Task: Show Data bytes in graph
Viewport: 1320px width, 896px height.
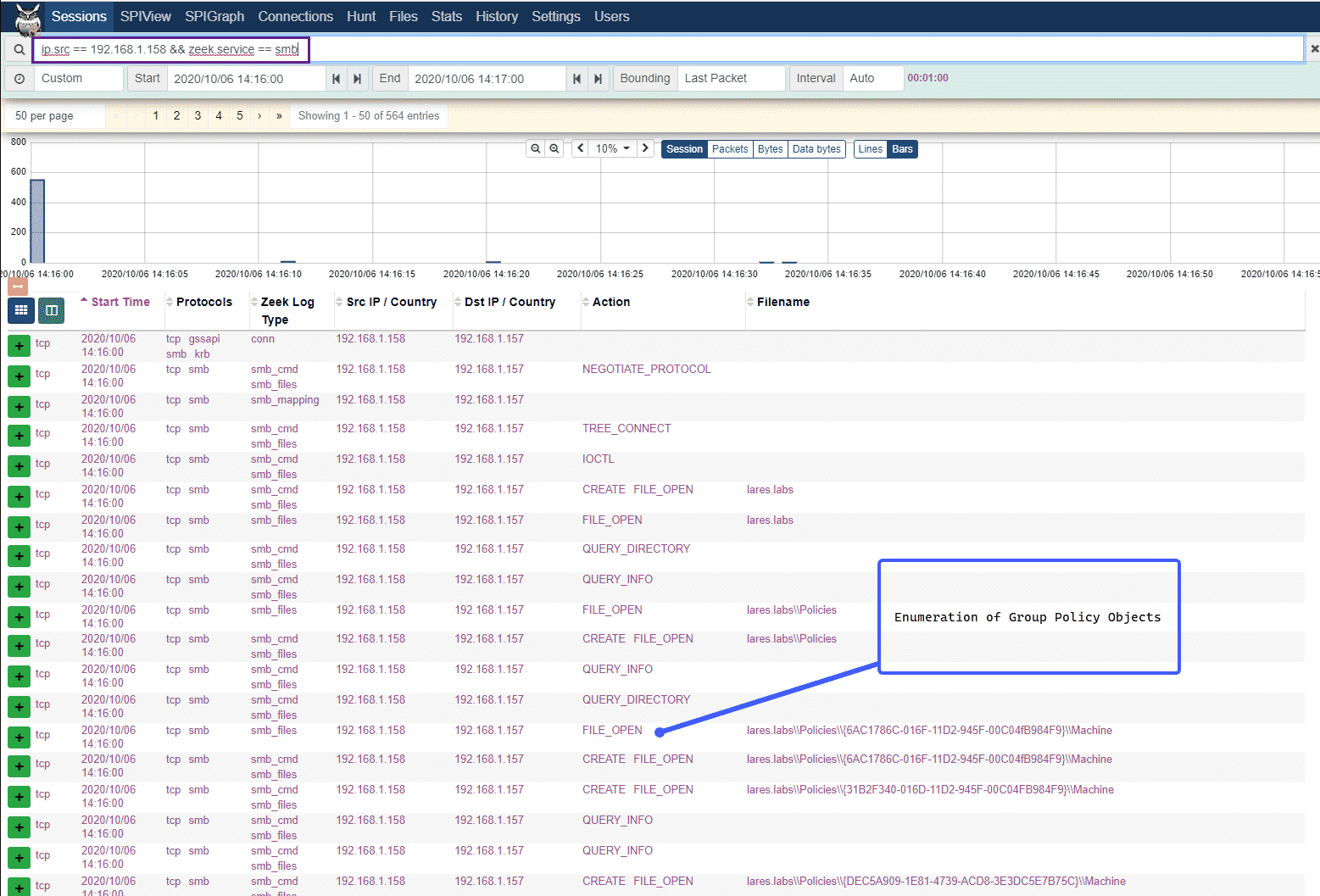Action: coord(816,149)
